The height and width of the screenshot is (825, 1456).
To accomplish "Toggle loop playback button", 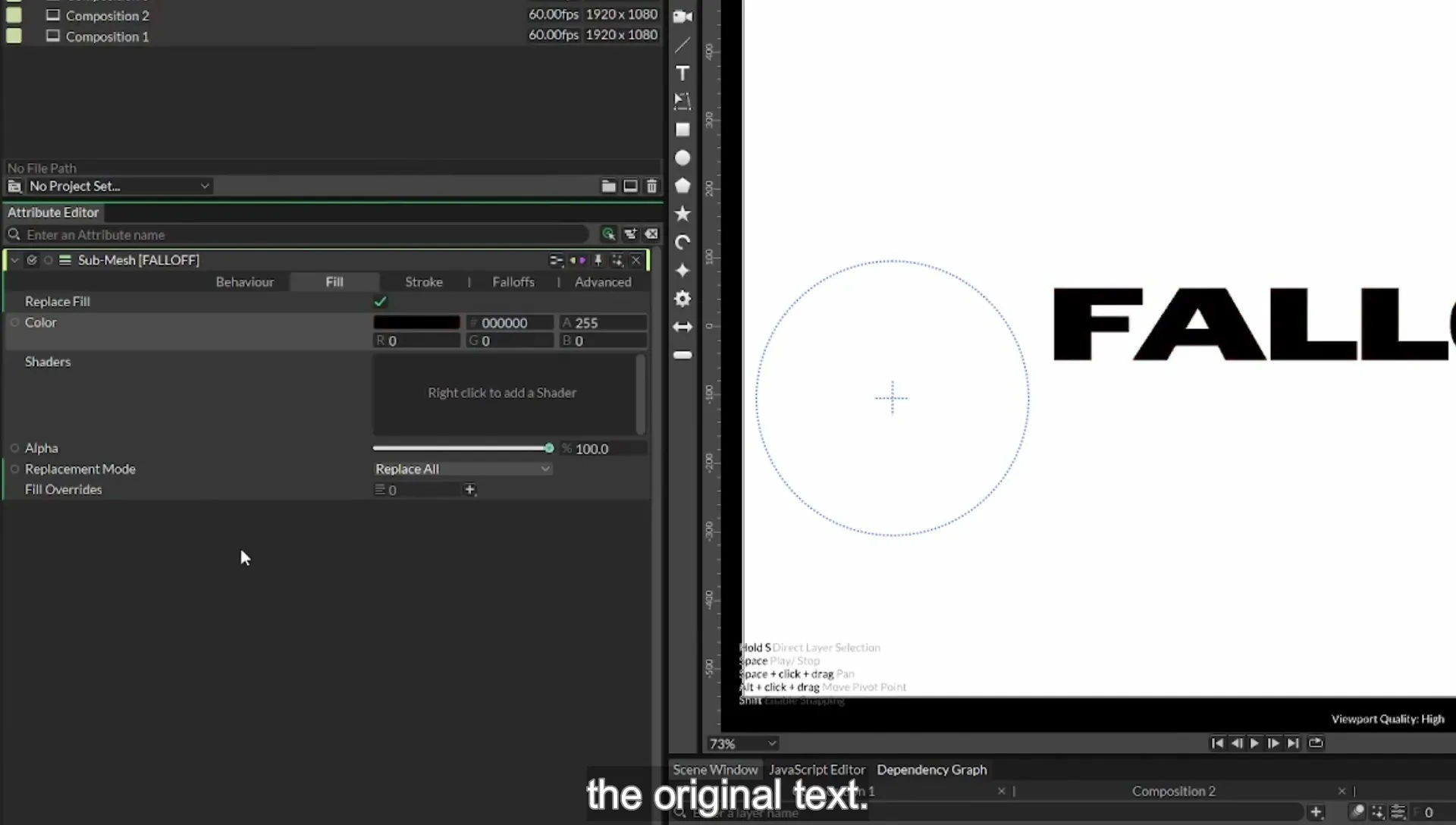I will (x=1316, y=743).
